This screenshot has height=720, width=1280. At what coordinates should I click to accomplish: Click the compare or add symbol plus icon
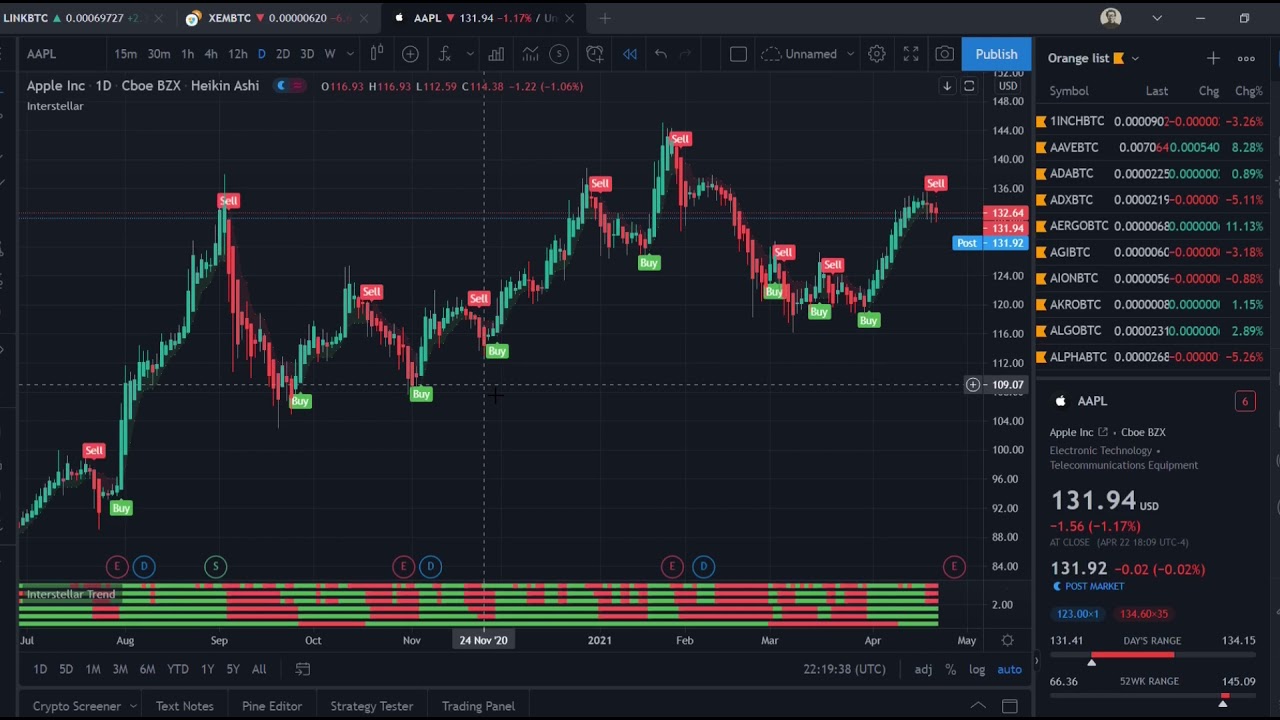[x=410, y=54]
